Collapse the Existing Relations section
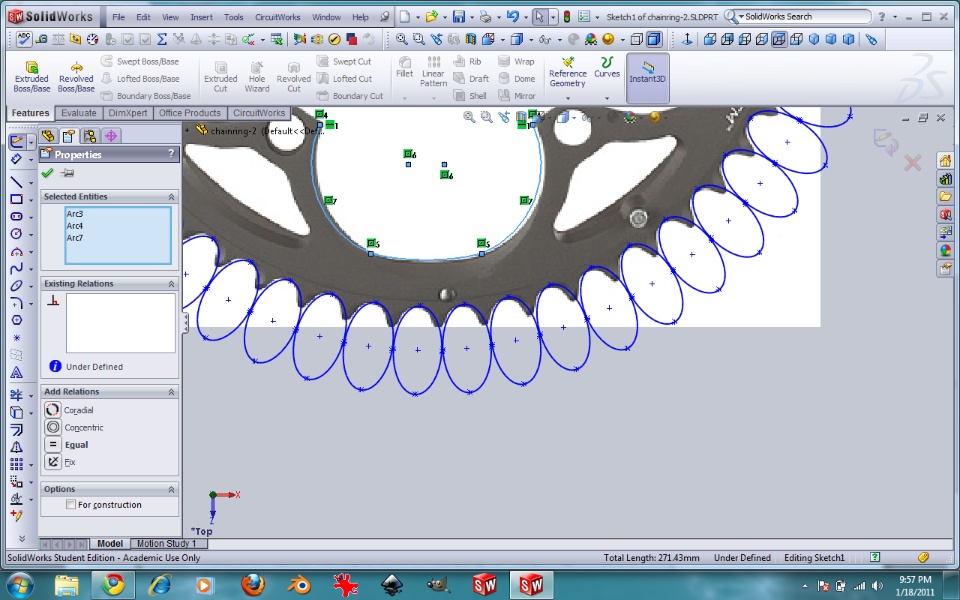 click(171, 283)
